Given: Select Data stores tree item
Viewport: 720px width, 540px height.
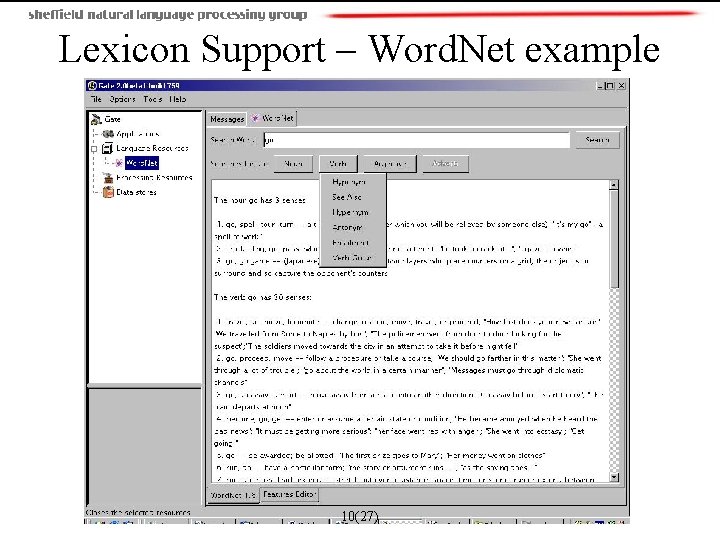Looking at the screenshot, I should (136, 192).
